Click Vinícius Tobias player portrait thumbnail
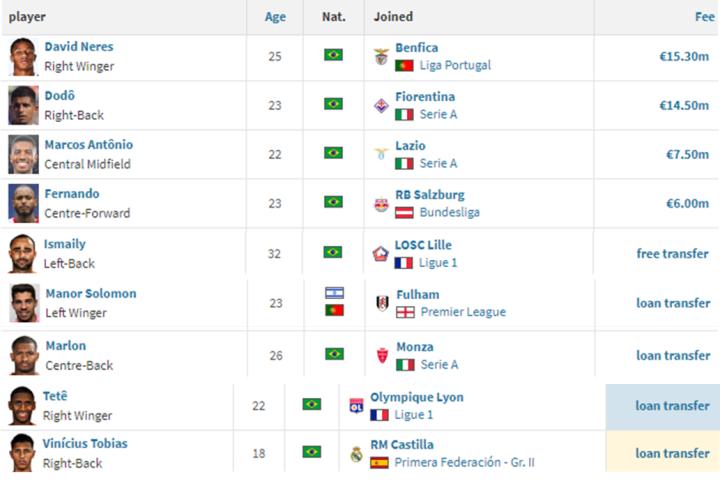Image resolution: width=720 pixels, height=483 pixels. pos(23,452)
